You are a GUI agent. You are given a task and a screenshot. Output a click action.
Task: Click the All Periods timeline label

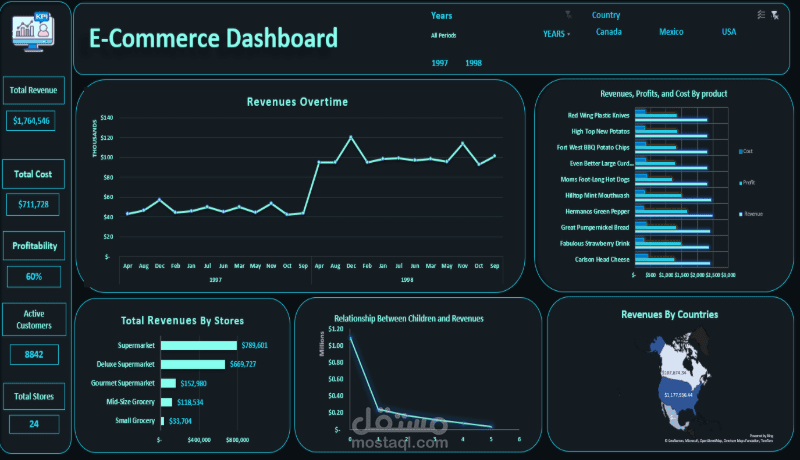pos(443,36)
